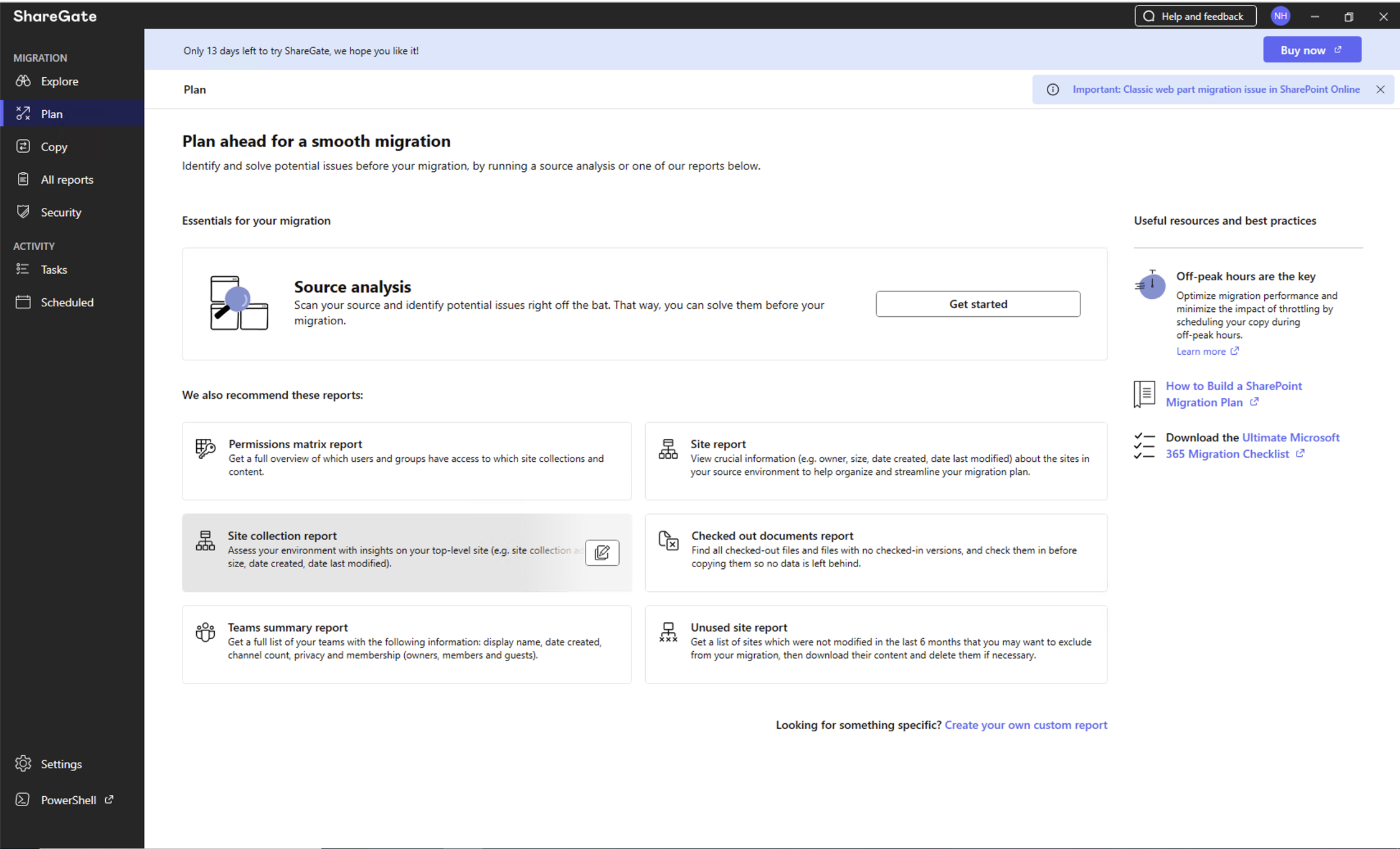Click the Checked out documents report icon
Viewport: 1400px width, 849px height.
[668, 540]
